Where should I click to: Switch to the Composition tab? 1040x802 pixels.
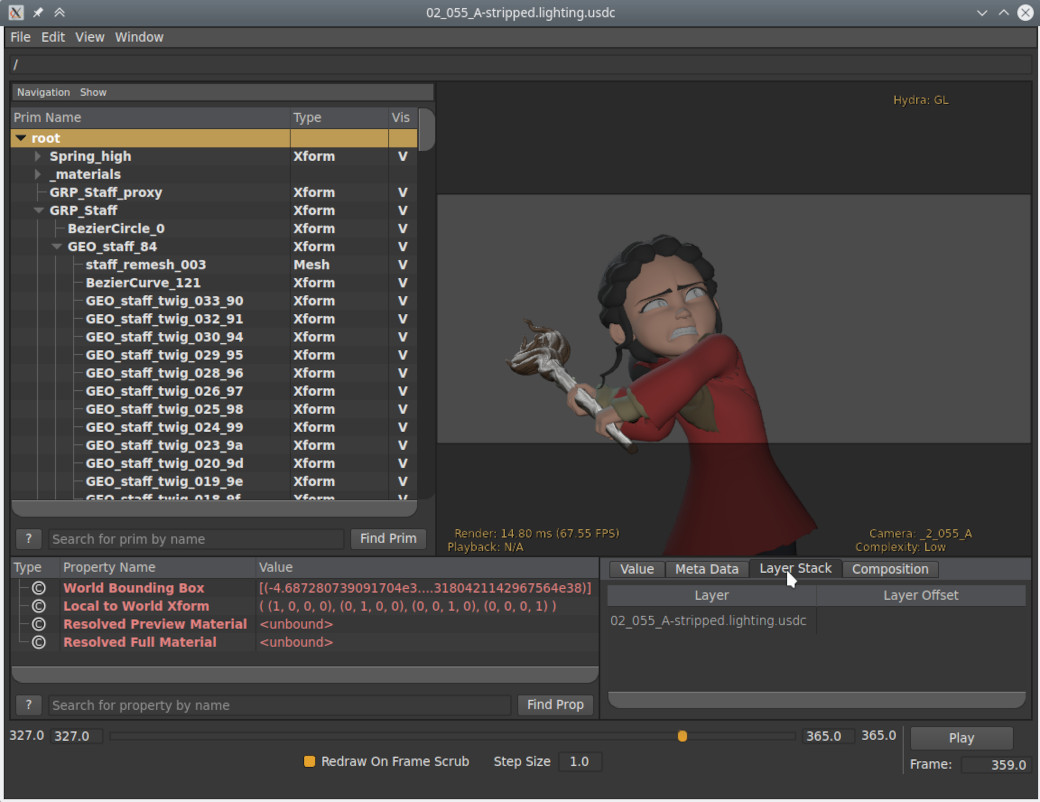(890, 569)
